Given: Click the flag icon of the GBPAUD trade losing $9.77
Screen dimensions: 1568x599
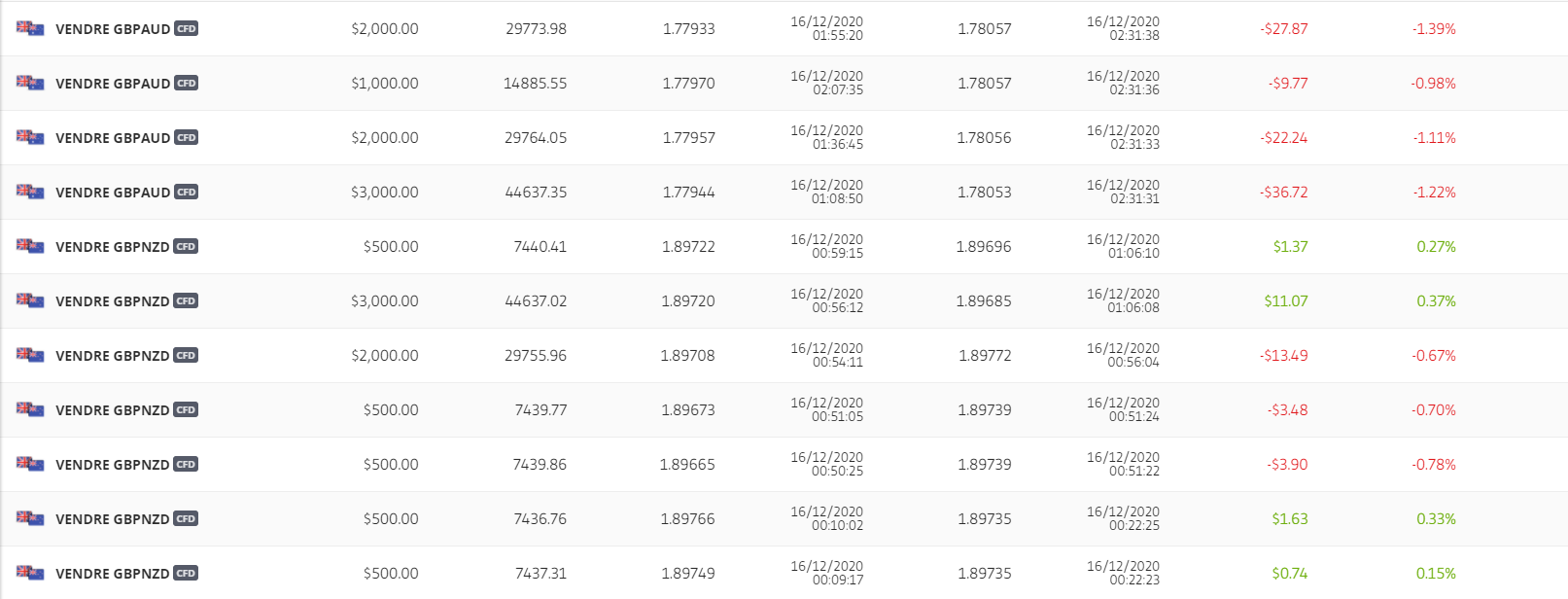Looking at the screenshot, I should point(30,83).
